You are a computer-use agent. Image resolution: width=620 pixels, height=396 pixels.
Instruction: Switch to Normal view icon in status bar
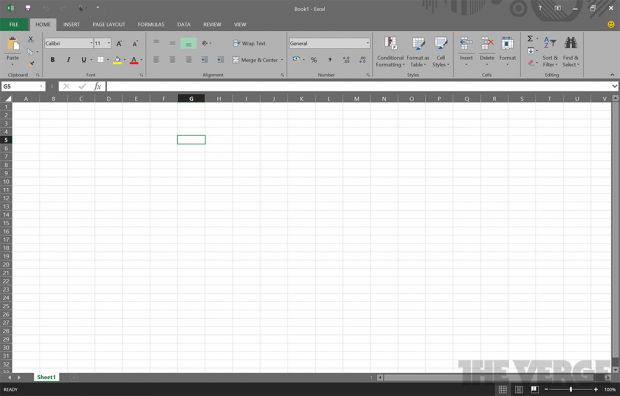(502, 389)
